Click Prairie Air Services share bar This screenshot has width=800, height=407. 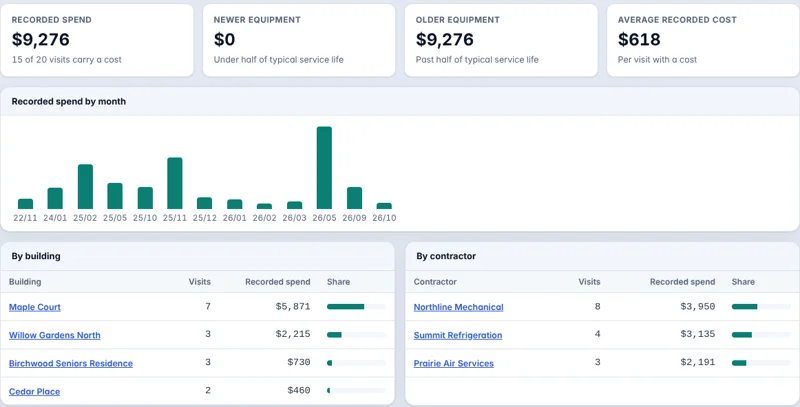pos(761,363)
